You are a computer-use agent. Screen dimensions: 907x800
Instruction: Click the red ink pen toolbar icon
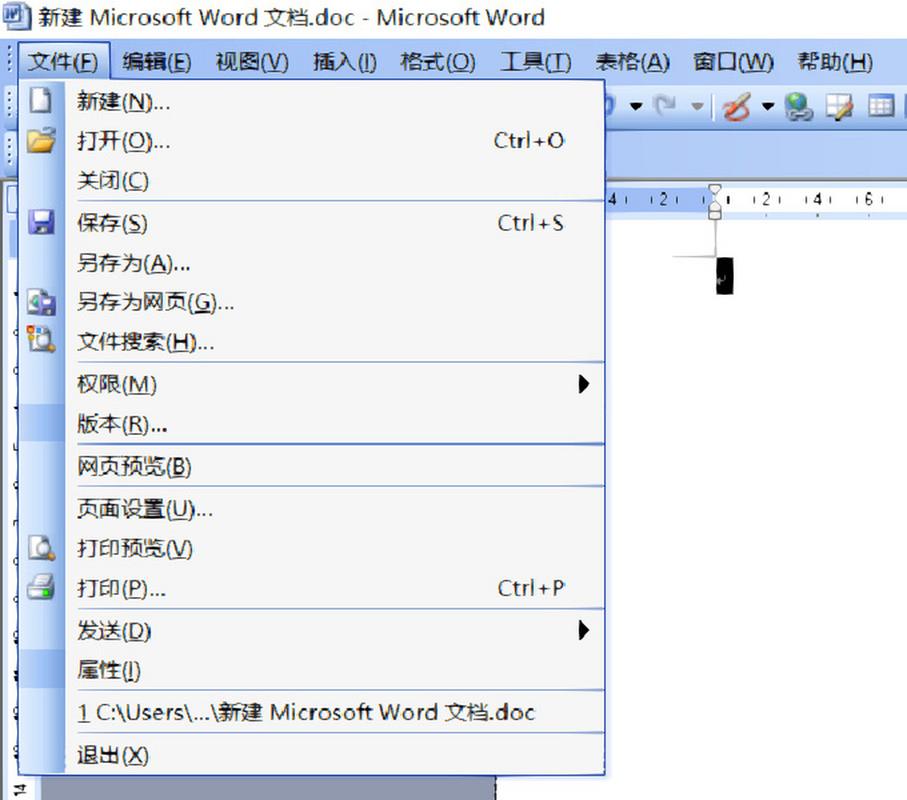tap(736, 106)
